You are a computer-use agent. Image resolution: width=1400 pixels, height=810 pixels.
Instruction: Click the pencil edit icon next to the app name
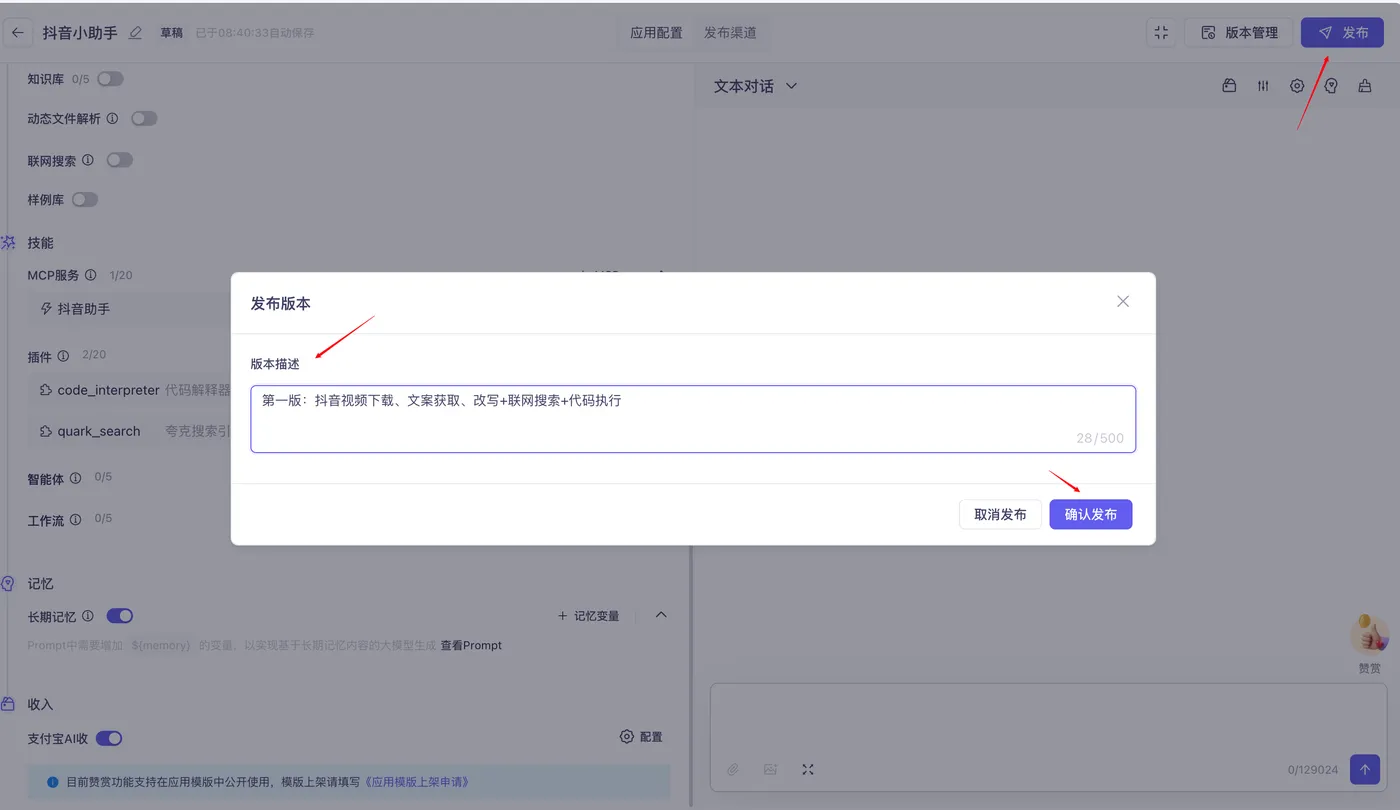pyautogui.click(x=136, y=33)
